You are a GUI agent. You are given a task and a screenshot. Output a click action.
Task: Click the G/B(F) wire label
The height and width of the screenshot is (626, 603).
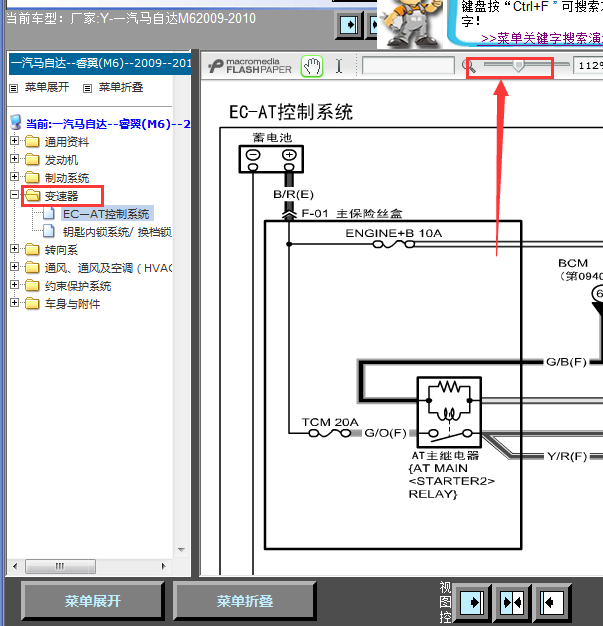coord(566,362)
